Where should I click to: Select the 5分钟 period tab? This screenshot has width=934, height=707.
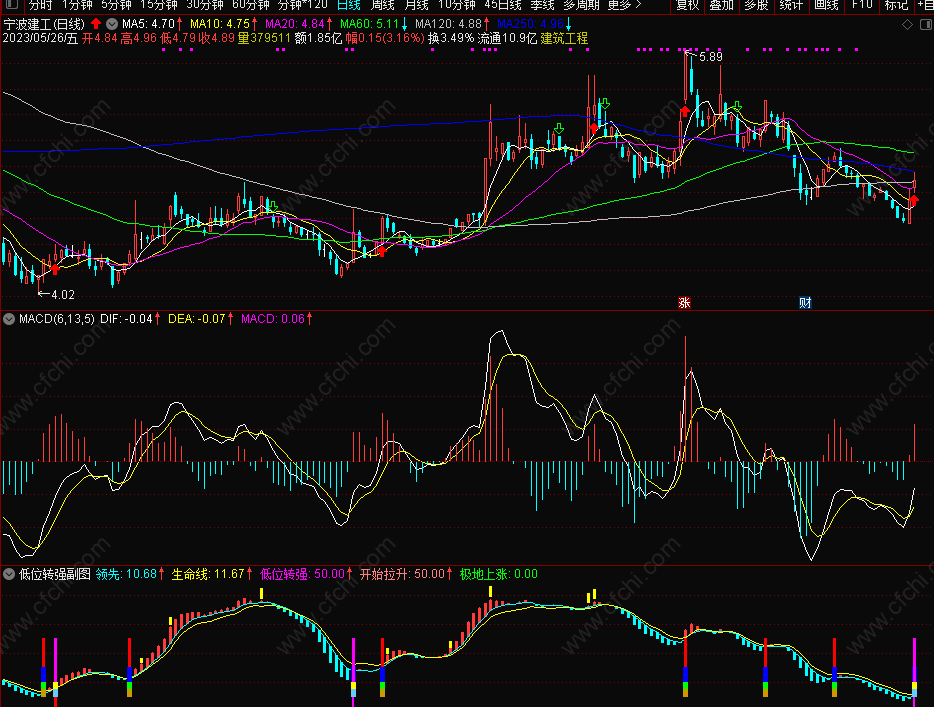(116, 5)
